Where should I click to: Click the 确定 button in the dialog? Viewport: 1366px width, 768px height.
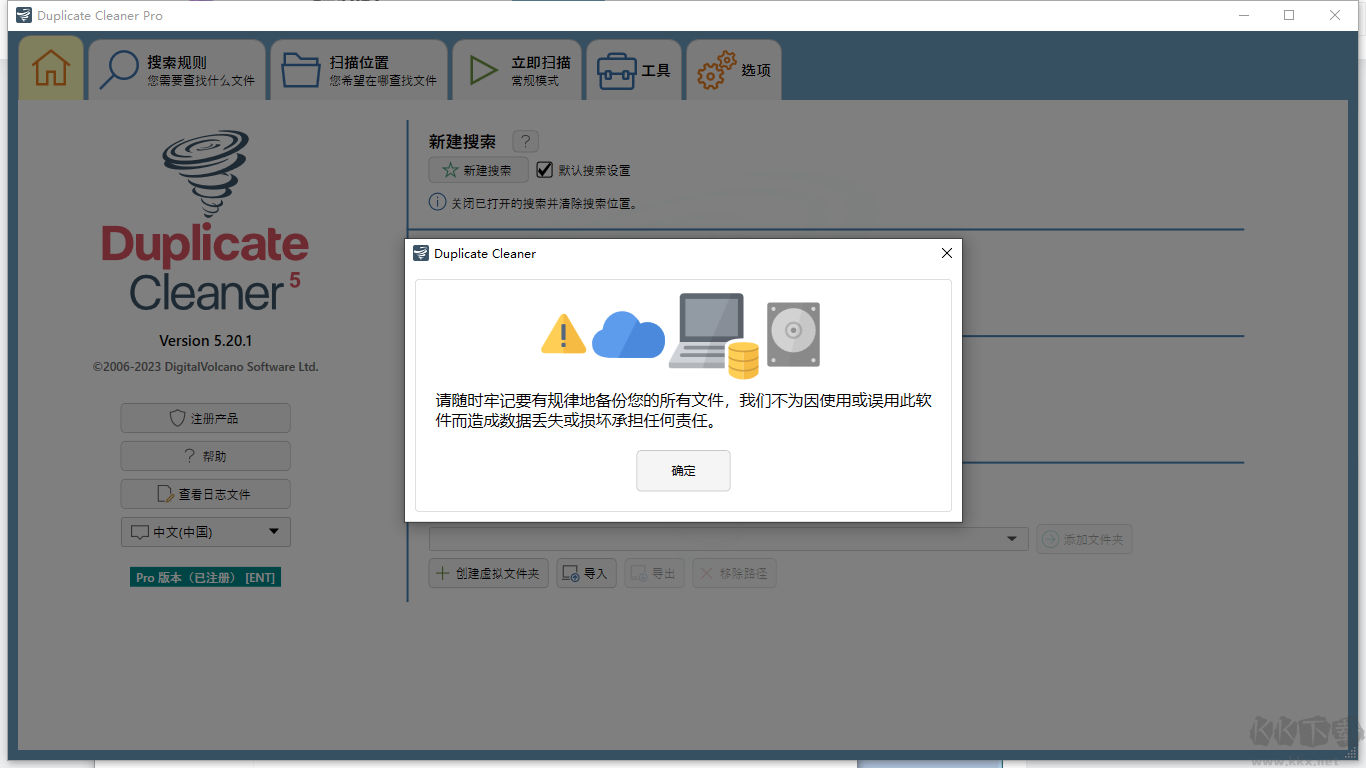683,471
